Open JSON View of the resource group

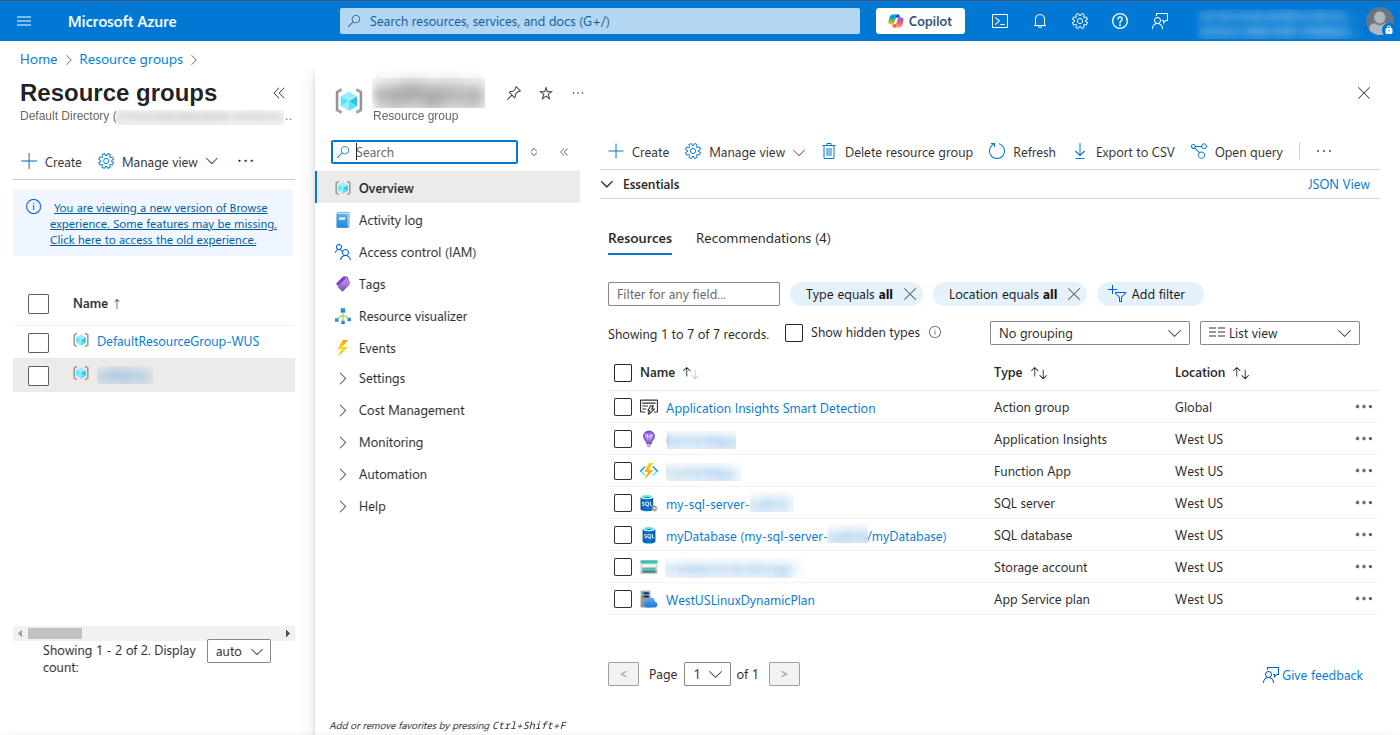tap(1339, 184)
